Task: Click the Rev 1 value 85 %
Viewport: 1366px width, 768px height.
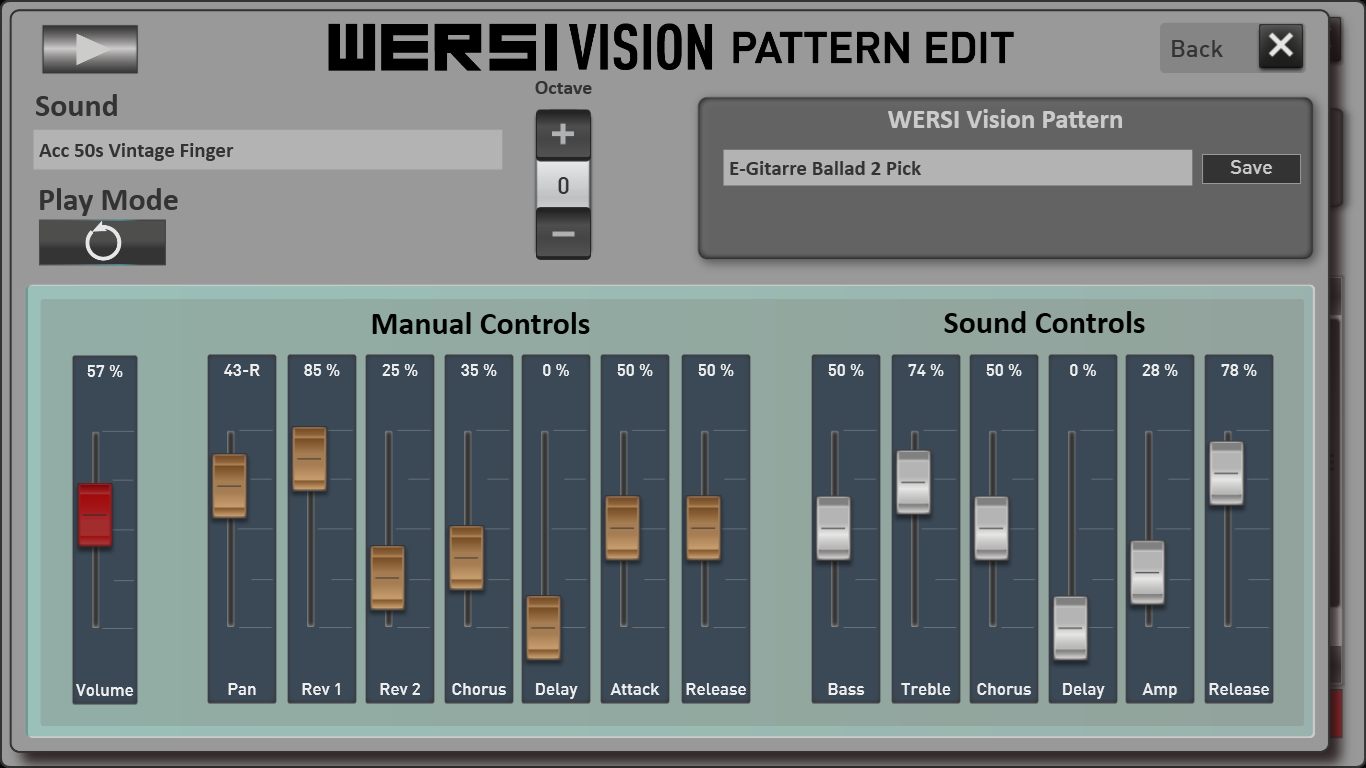Action: (x=322, y=370)
